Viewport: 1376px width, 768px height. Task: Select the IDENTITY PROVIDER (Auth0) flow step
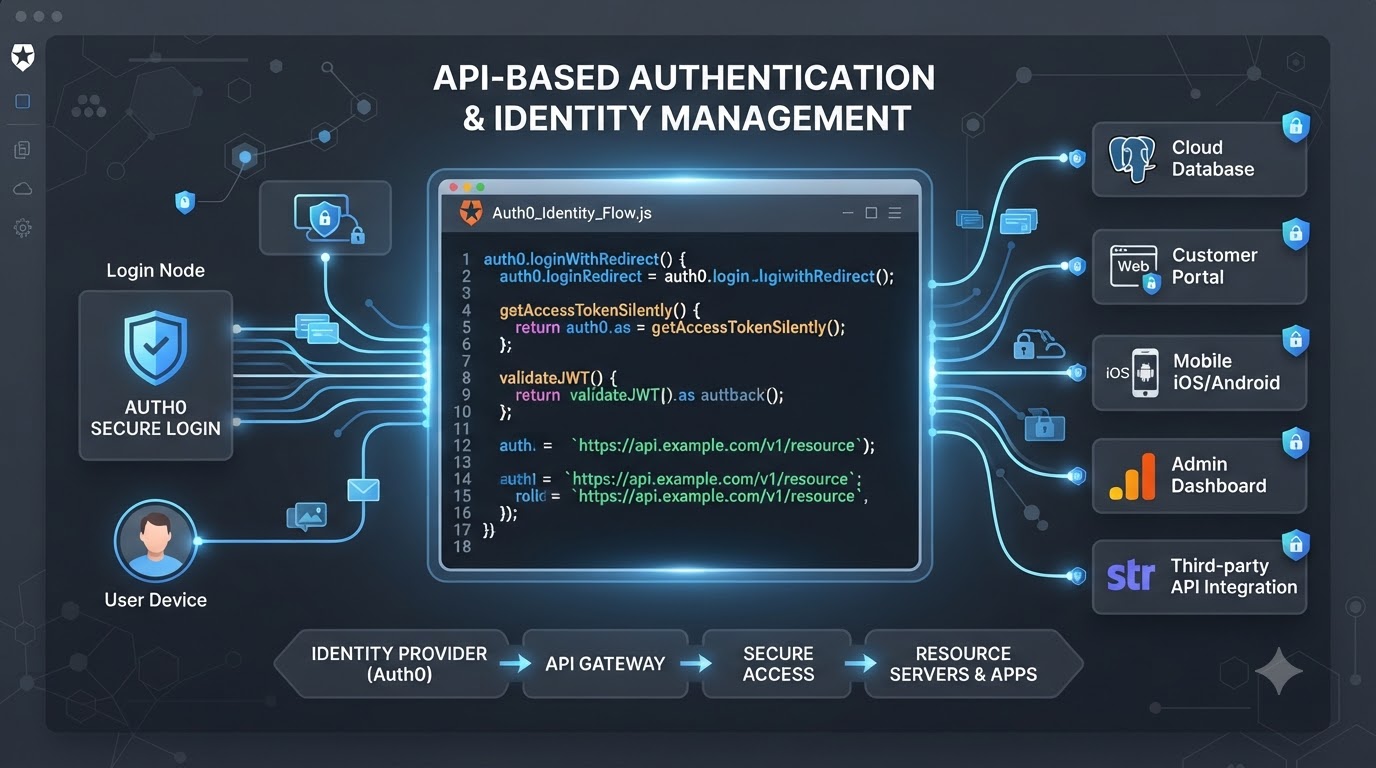tap(391, 664)
